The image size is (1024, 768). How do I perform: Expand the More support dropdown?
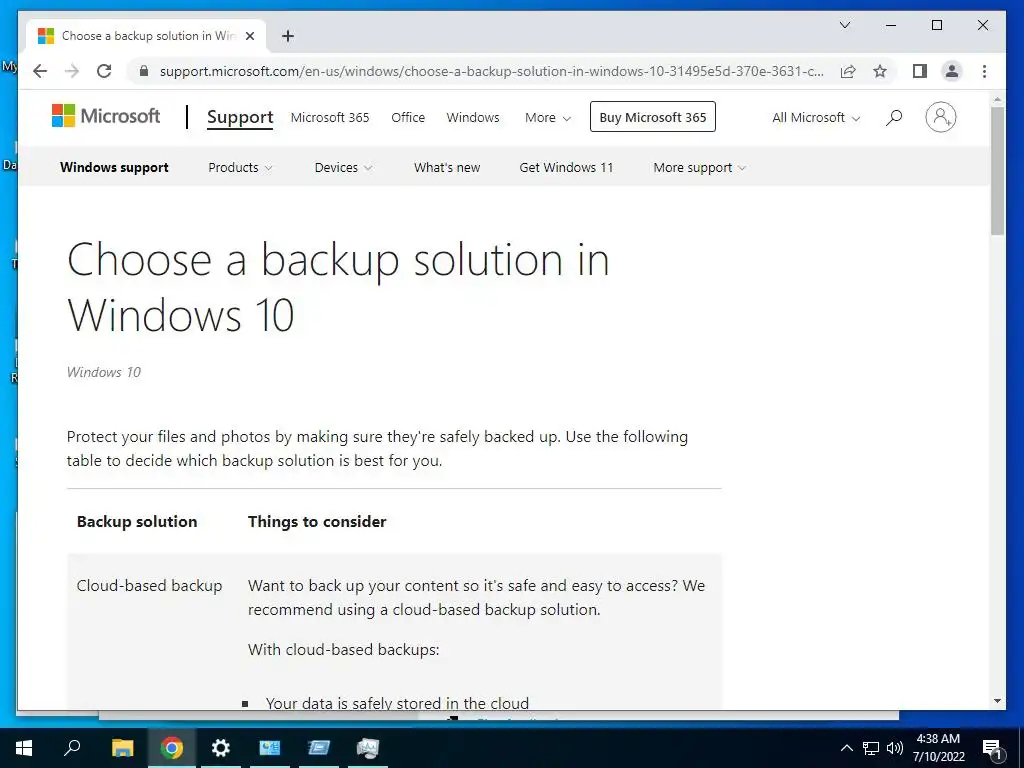(x=699, y=167)
